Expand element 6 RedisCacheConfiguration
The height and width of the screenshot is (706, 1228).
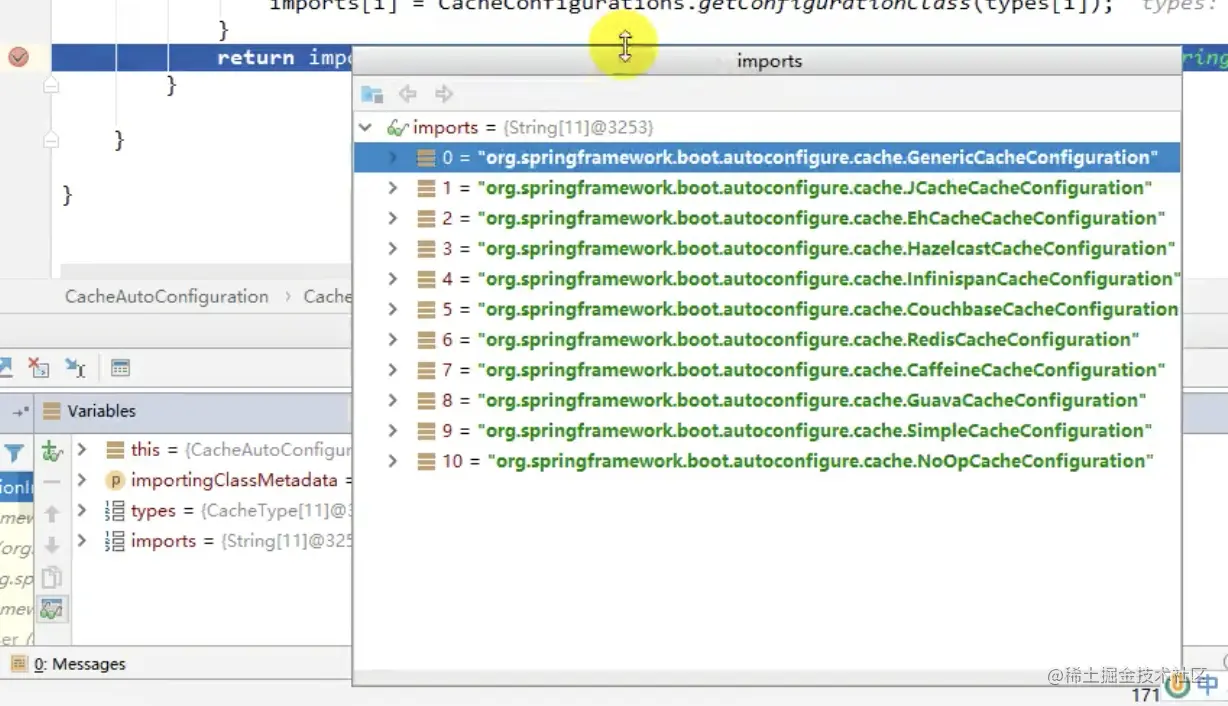click(x=393, y=340)
